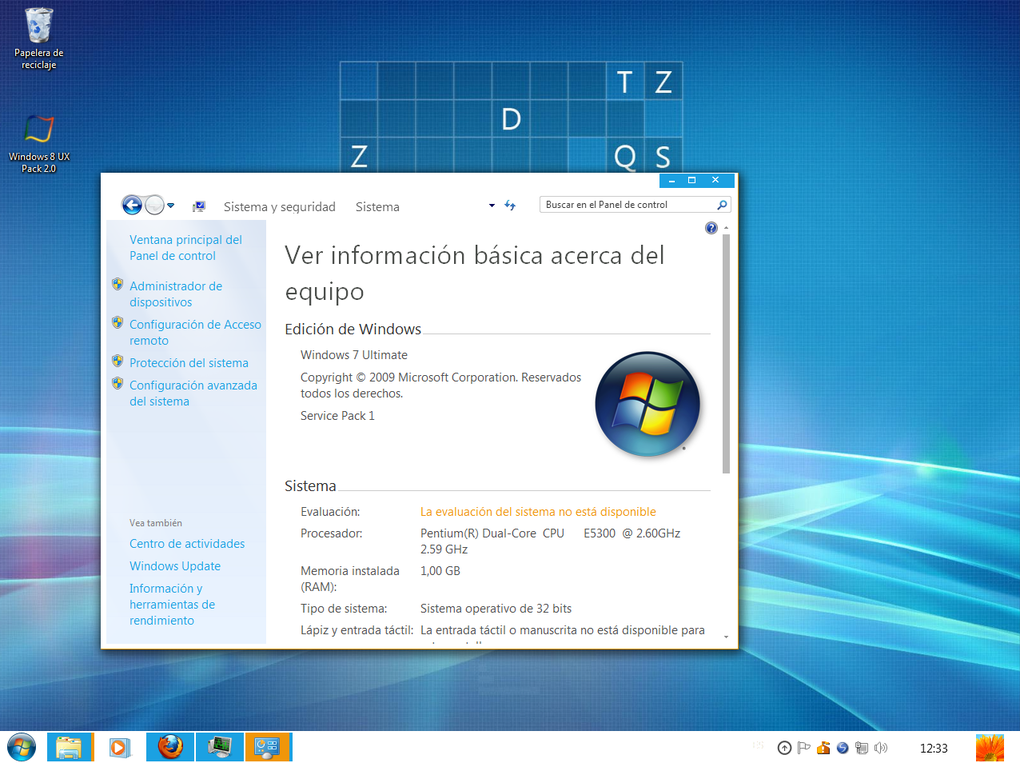Click the search magnifier icon
Screen dimensions: 1020x763
[721, 205]
